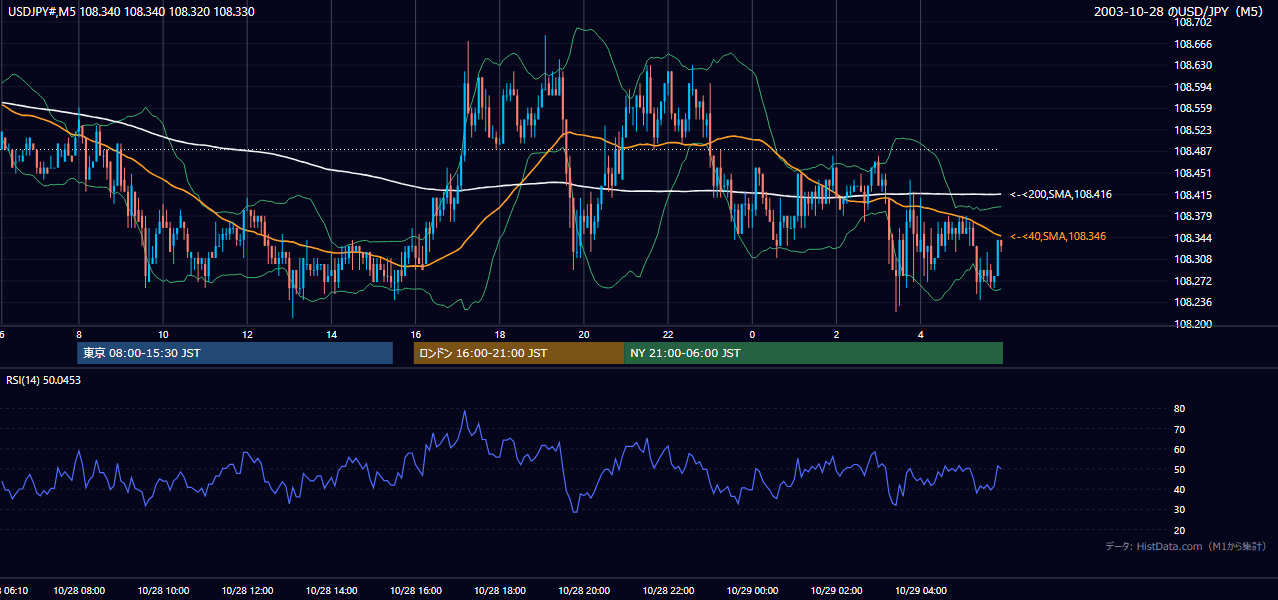Click hour label 14 beneath the price chart

(x=331, y=334)
